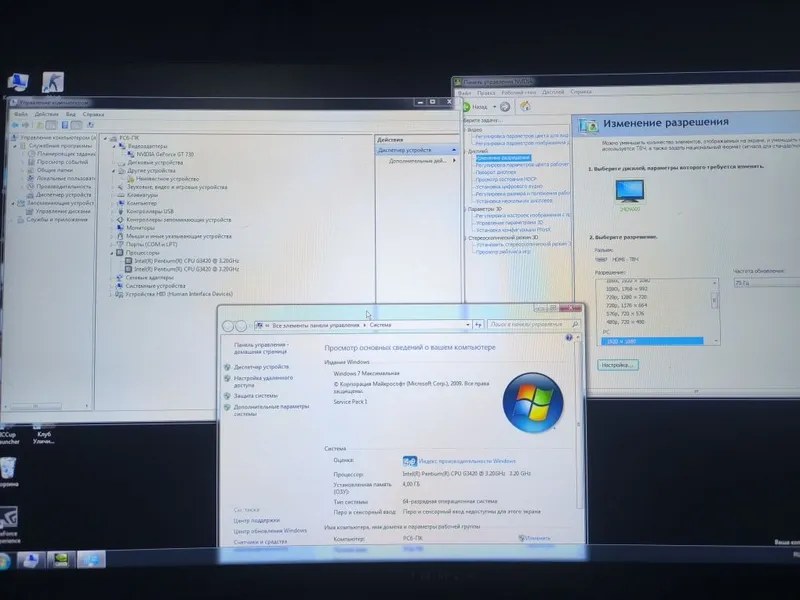Open the address bar dropdown in System window
The height and width of the screenshot is (600, 800).
tap(467, 324)
